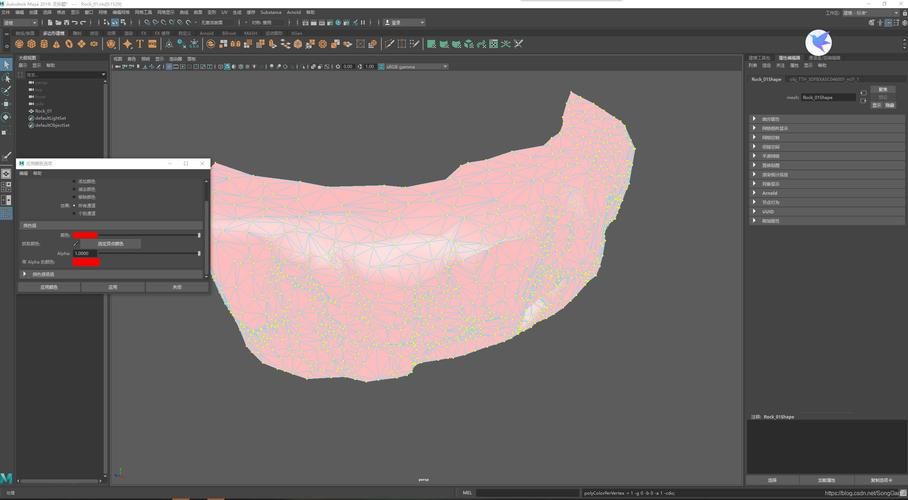The width and height of the screenshot is (908, 500).
Task: Click the polygon Type (T) shelf icon
Action: 140,44
